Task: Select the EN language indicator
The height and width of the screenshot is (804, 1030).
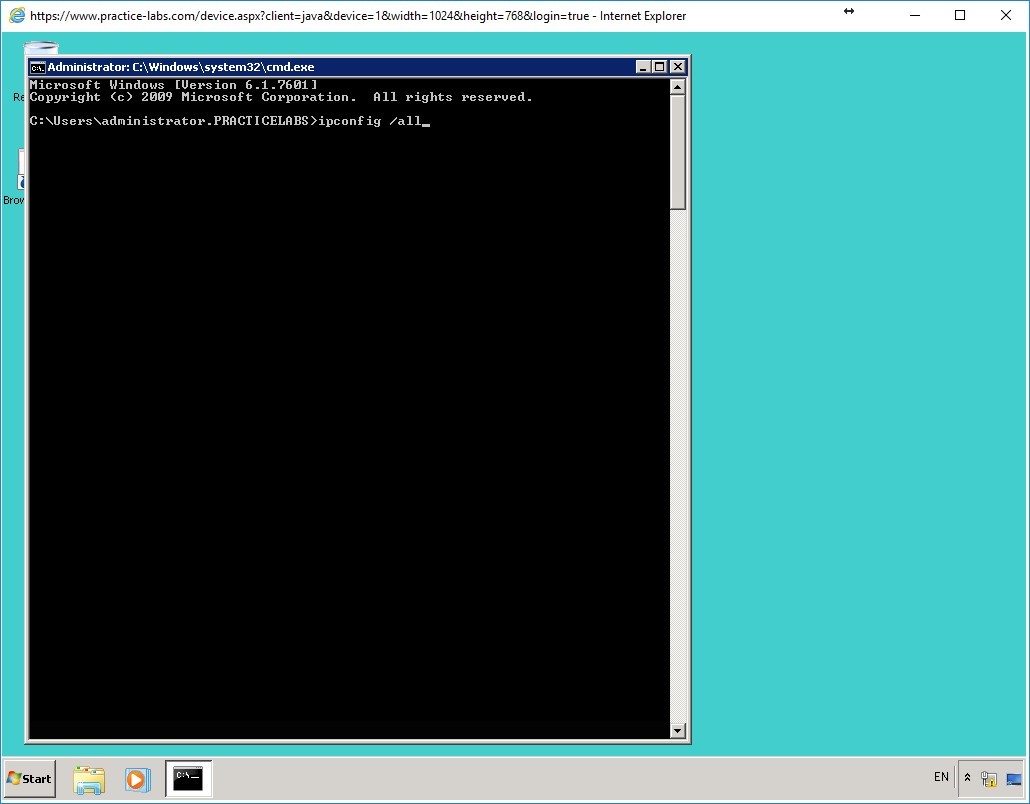Action: click(x=941, y=777)
